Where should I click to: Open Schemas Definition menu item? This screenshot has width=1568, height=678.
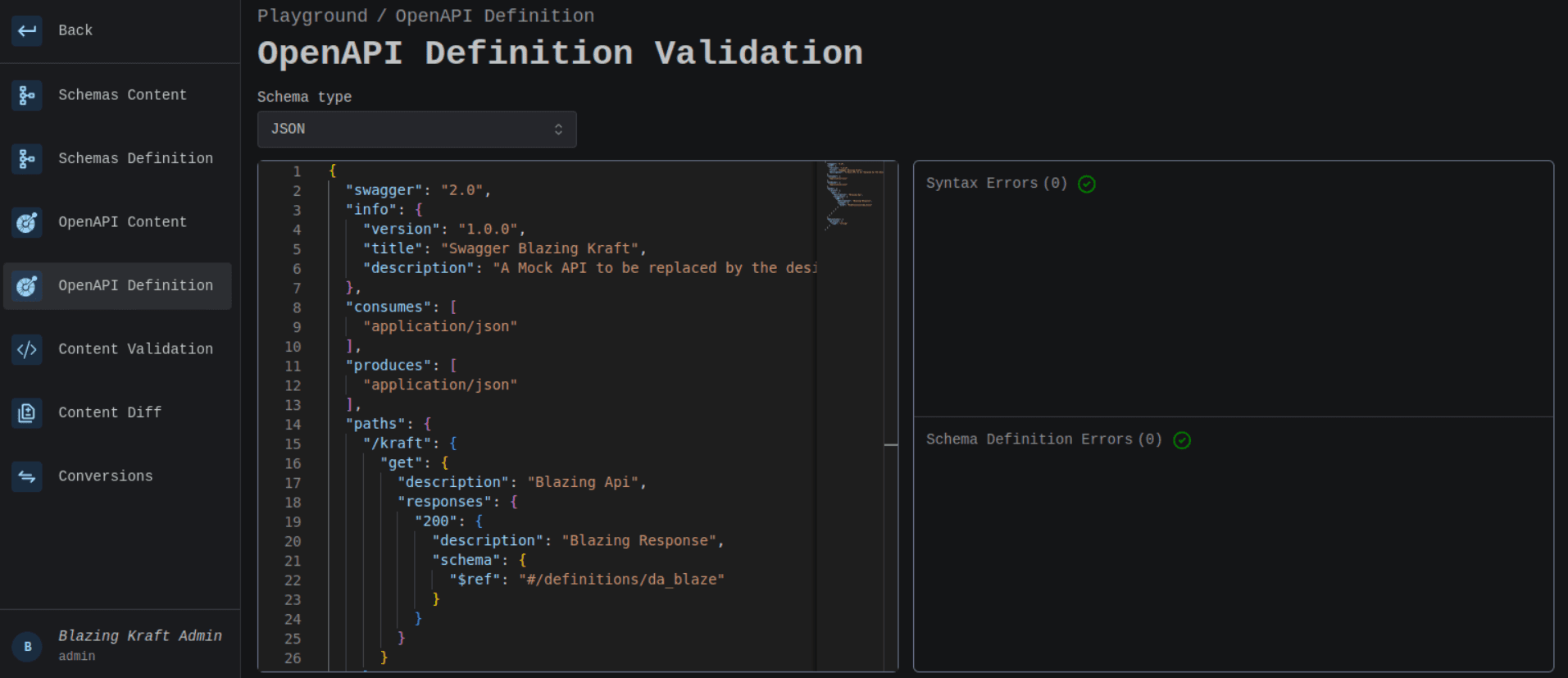tap(117, 158)
